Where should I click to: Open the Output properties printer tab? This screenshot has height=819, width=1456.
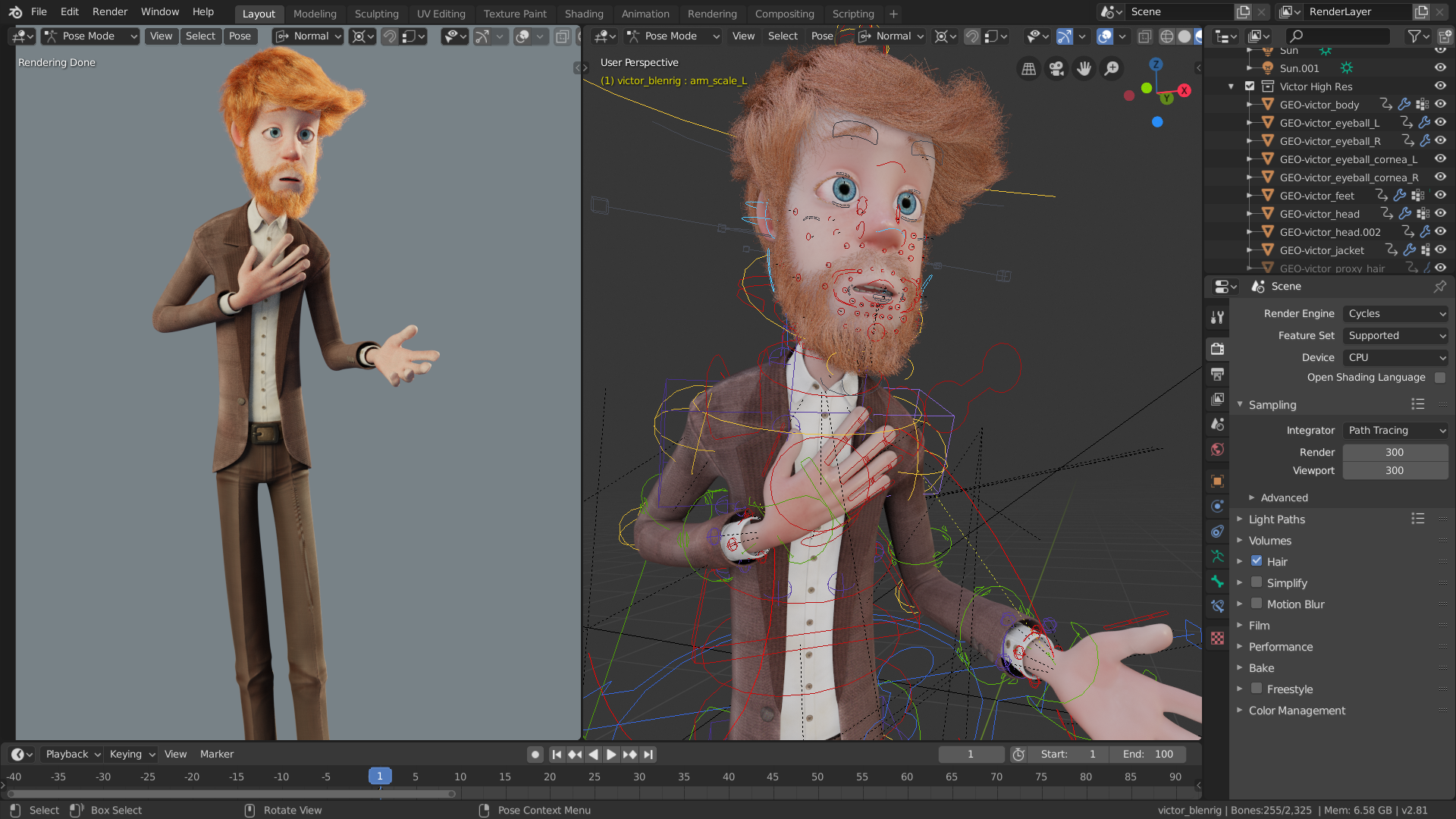tap(1217, 375)
